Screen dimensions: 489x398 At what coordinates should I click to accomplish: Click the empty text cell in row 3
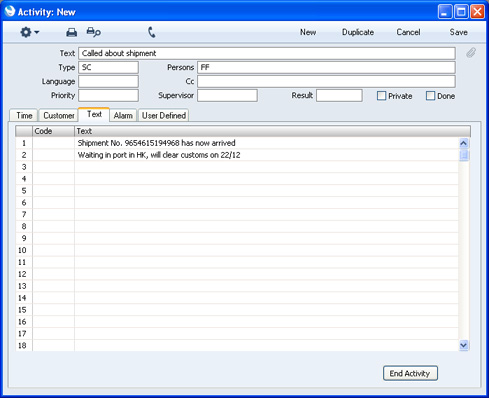tap(266, 167)
